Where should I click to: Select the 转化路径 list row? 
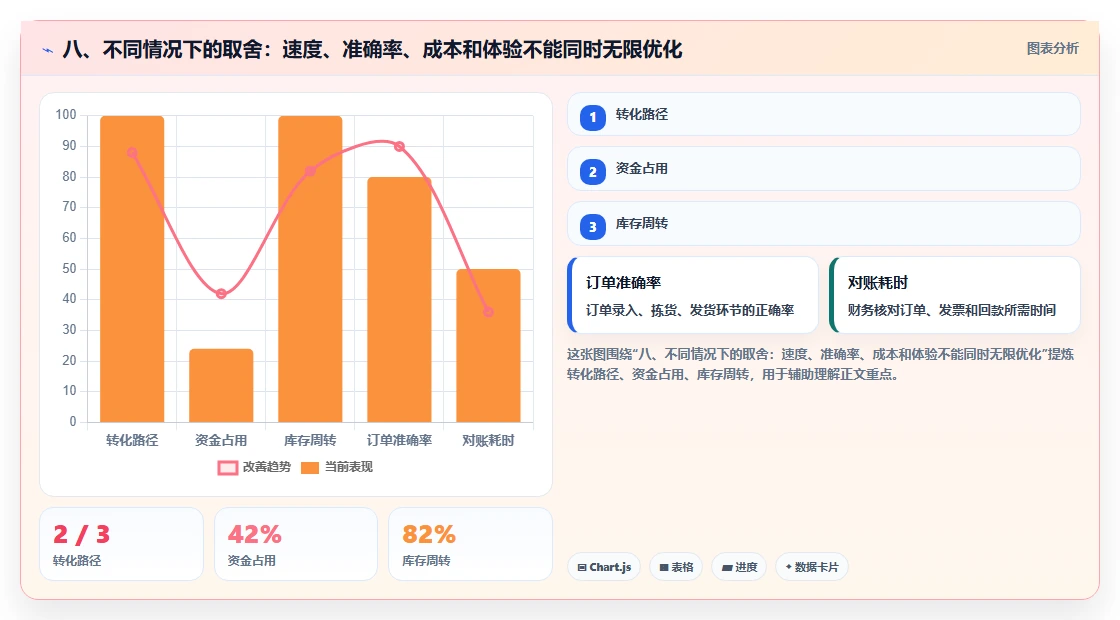pos(824,114)
